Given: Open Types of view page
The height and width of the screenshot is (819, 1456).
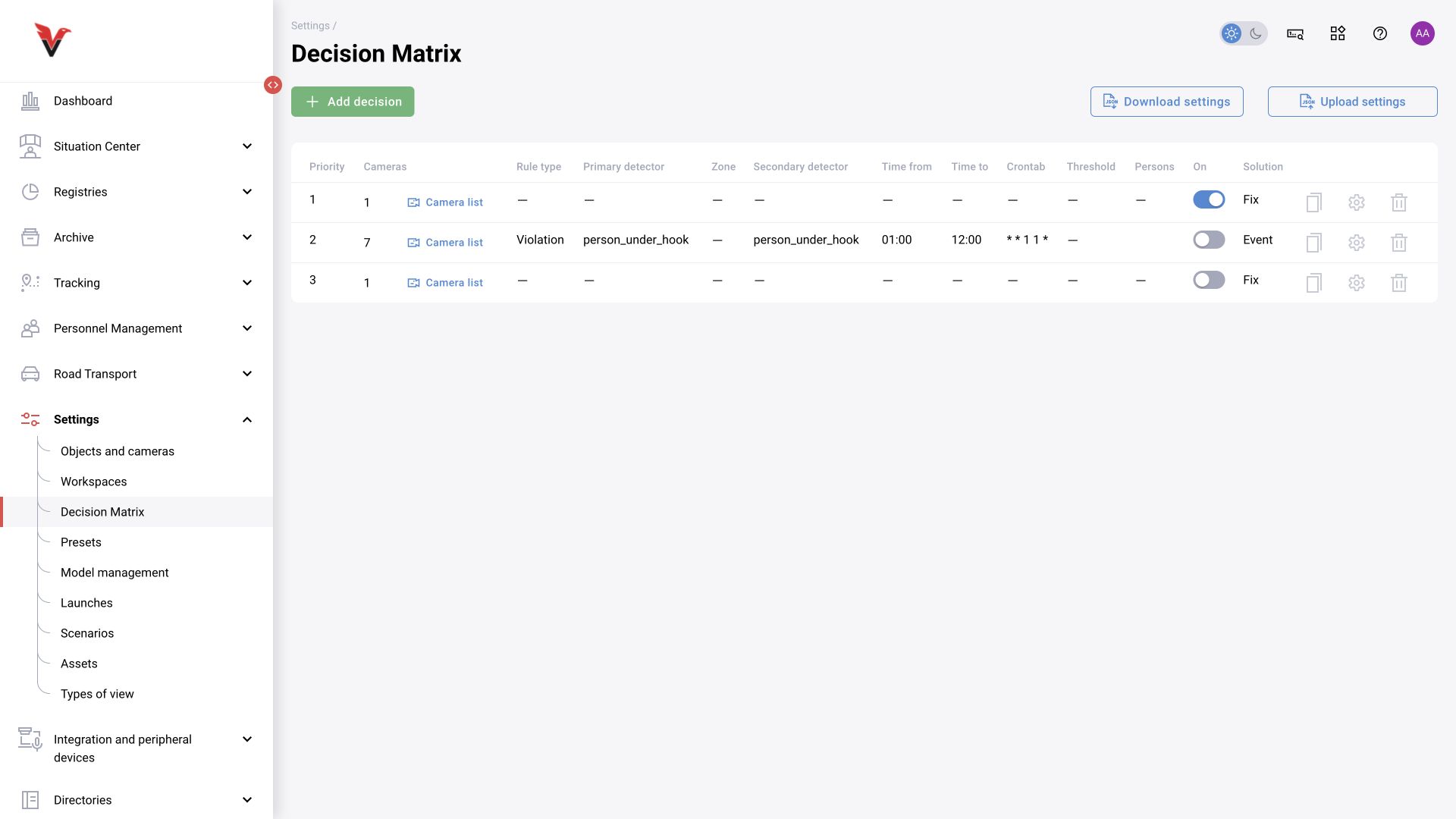Looking at the screenshot, I should pos(97,694).
